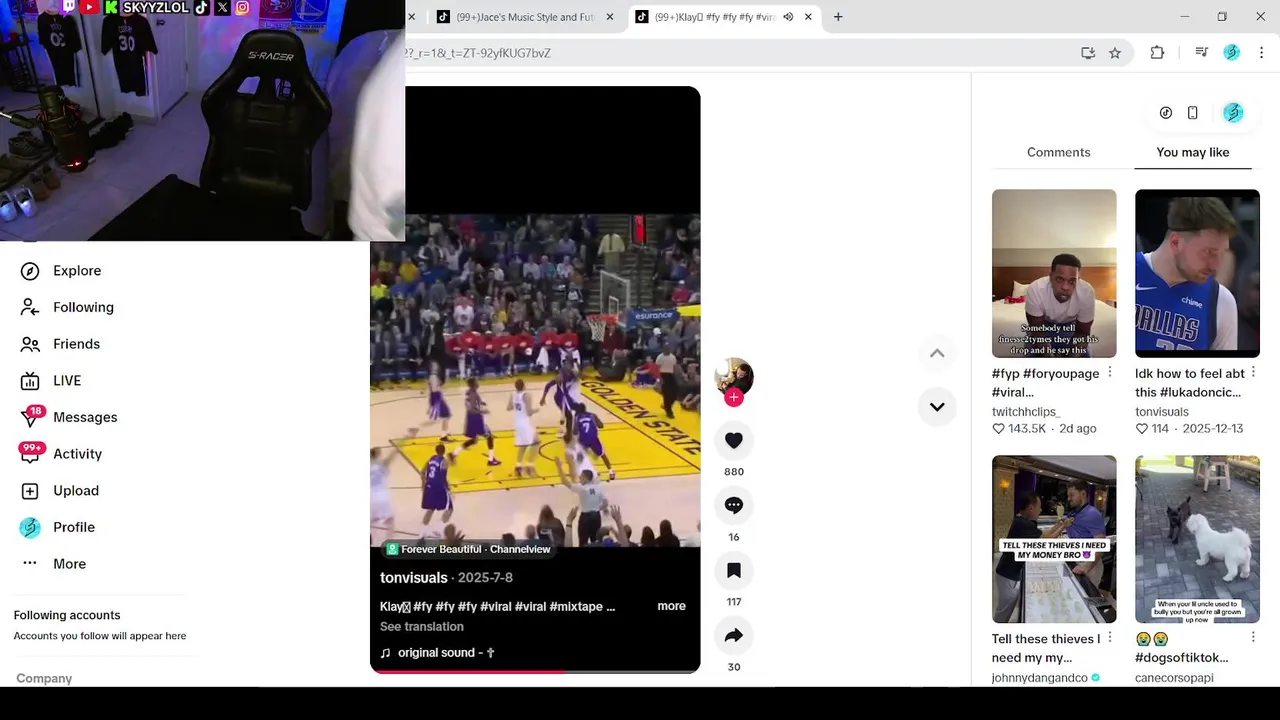Go to next video with down chevron
Screen dimensions: 1280x720
(937, 407)
